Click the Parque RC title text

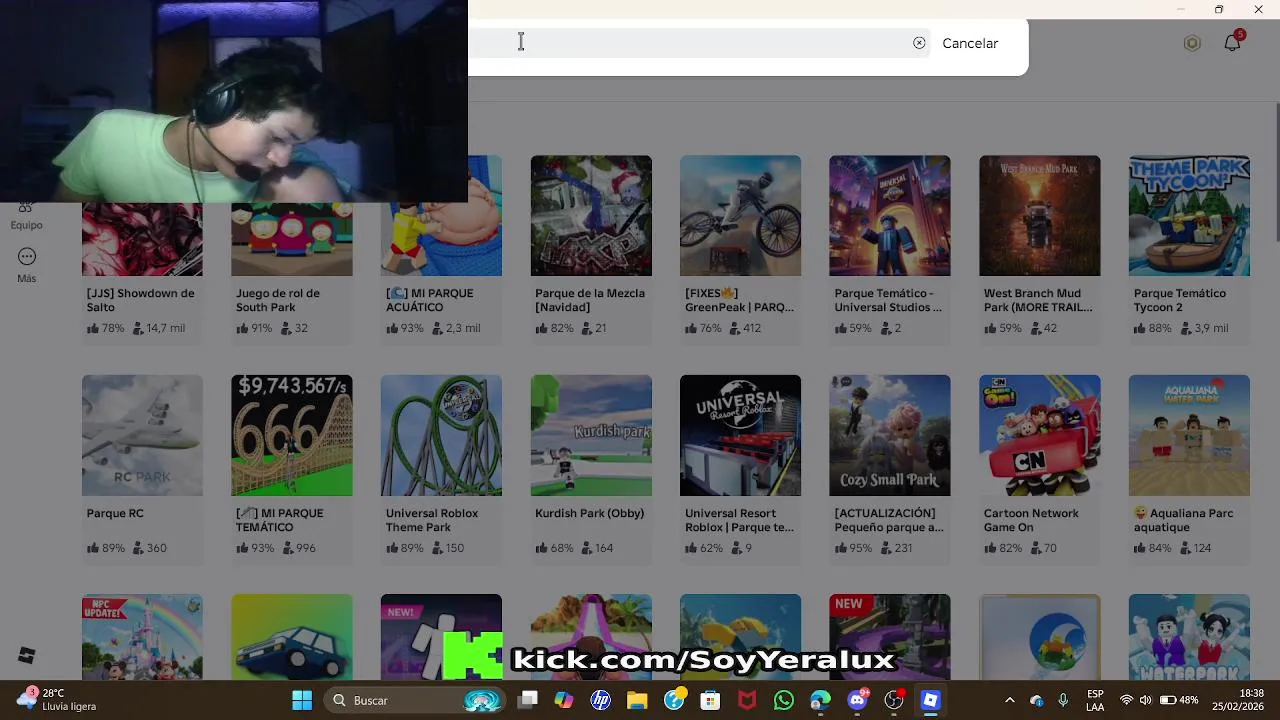(x=115, y=513)
